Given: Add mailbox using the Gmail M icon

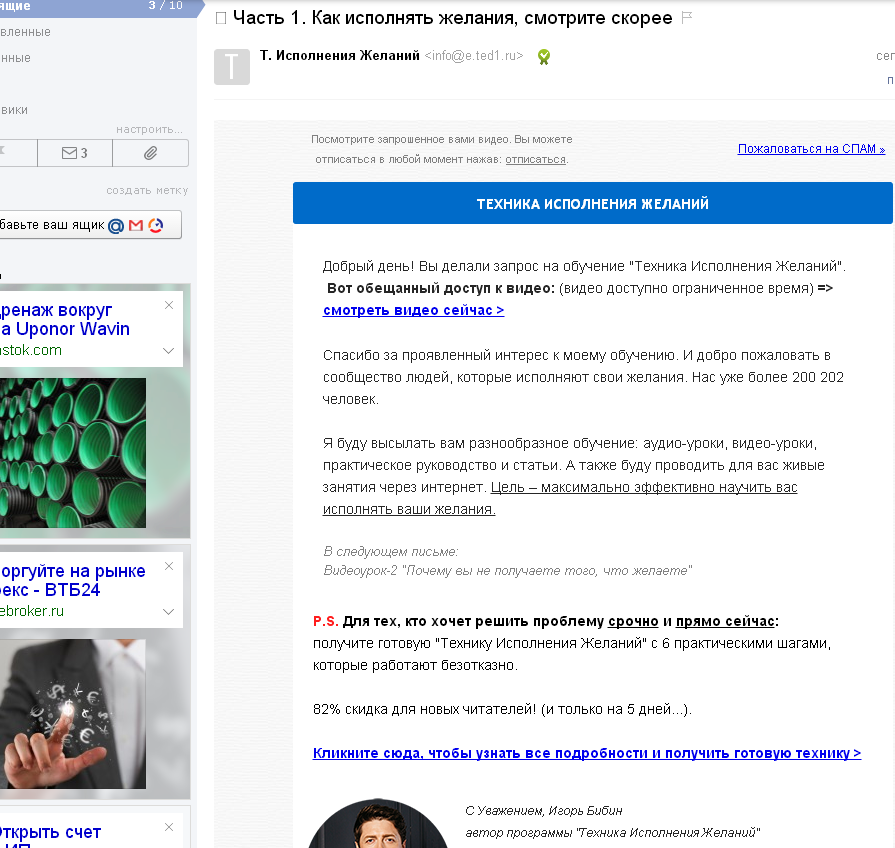Looking at the screenshot, I should click(136, 225).
